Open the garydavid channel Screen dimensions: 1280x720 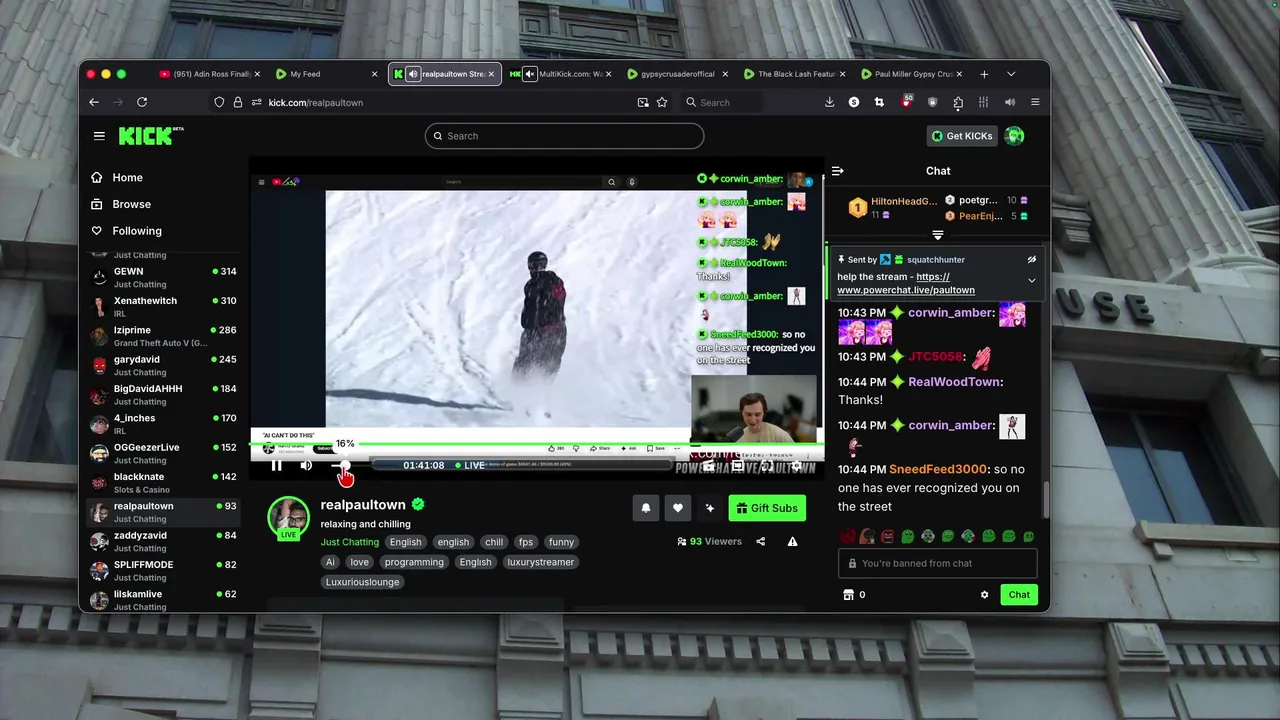163,365
